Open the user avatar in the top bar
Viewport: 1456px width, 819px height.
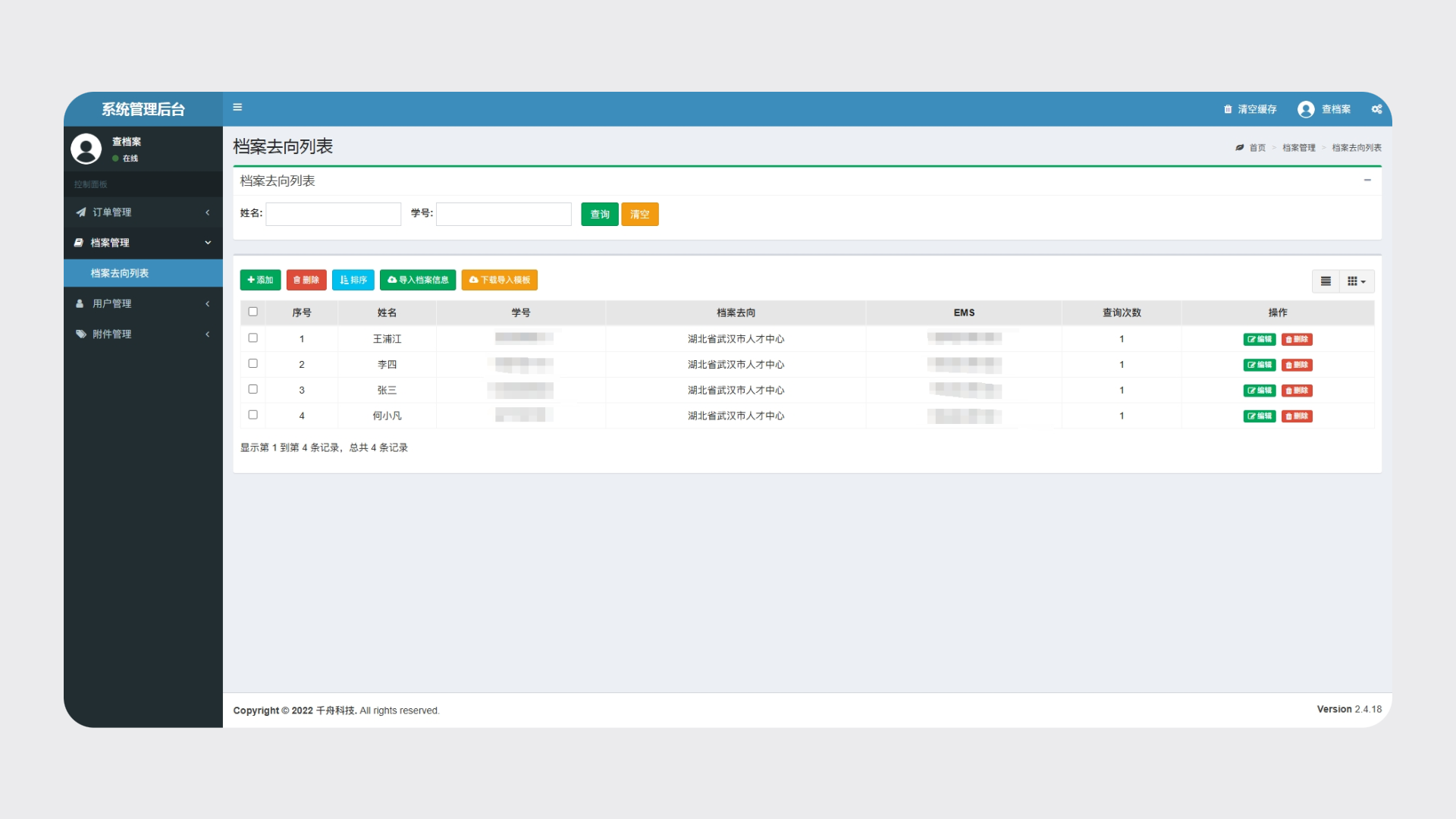tap(1306, 109)
